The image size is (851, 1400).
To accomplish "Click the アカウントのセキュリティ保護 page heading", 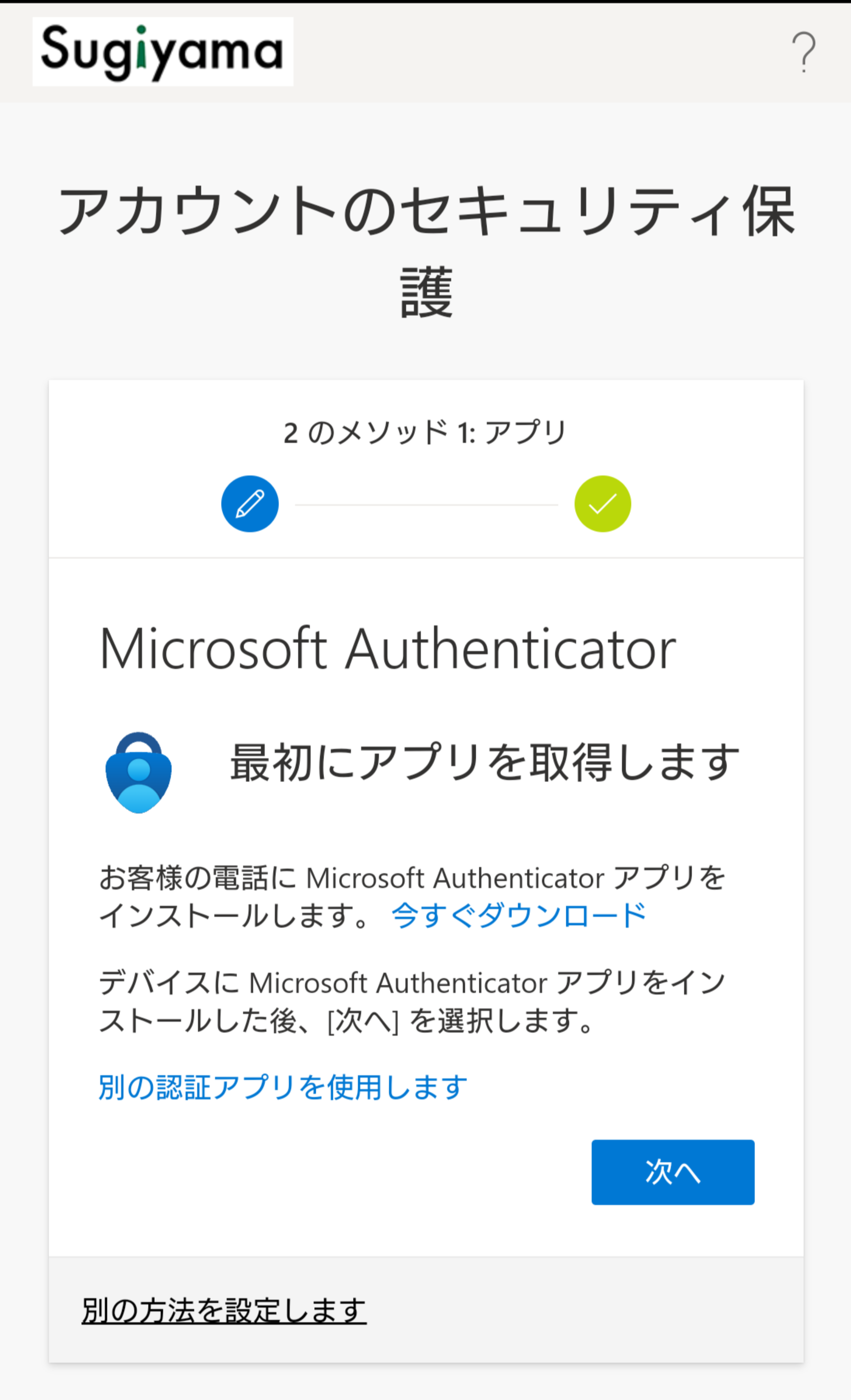I will pyautogui.click(x=426, y=211).
